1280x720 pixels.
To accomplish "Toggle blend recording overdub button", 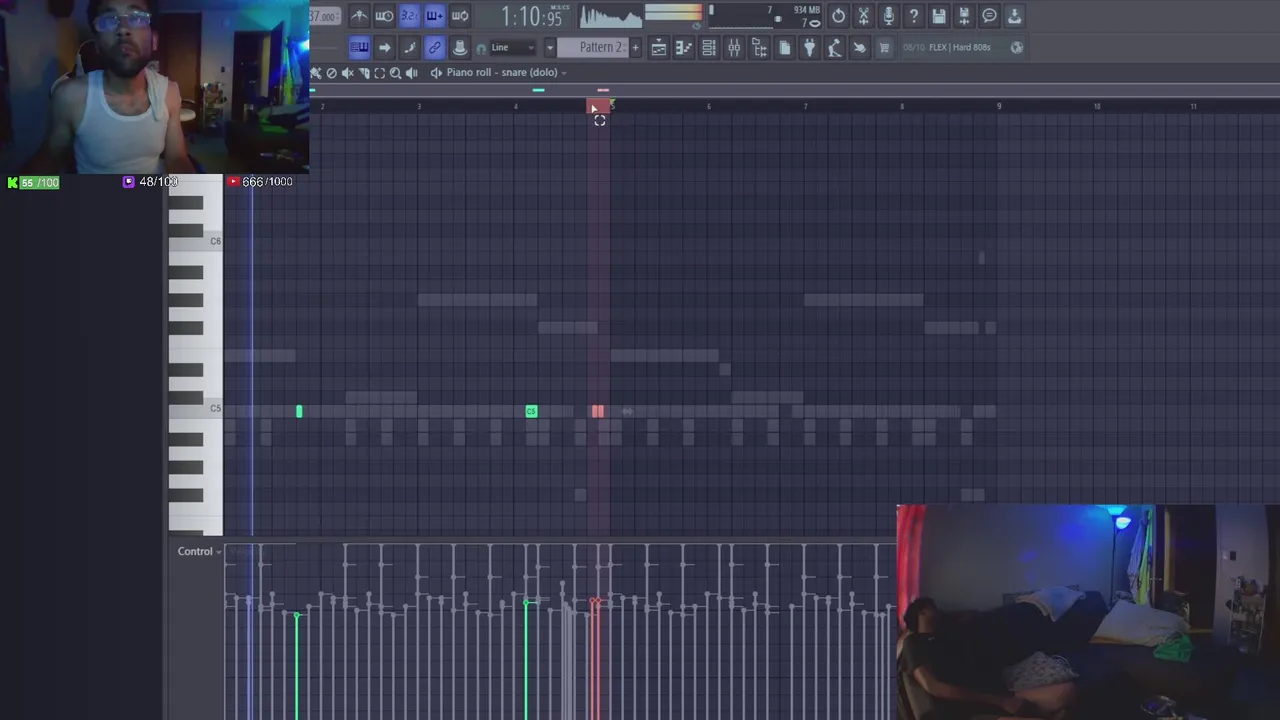I will point(434,16).
